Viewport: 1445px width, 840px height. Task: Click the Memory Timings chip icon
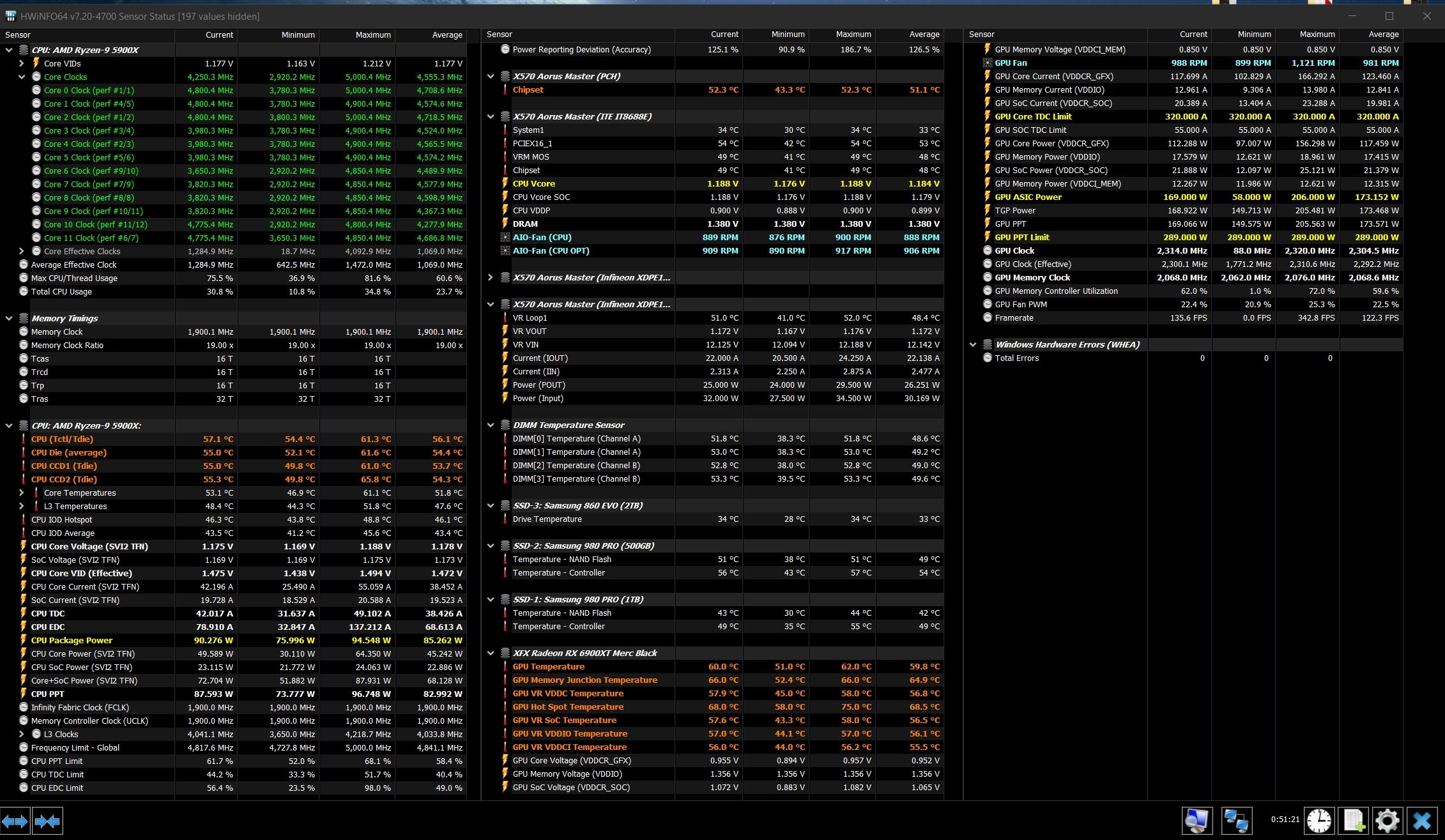click(24, 318)
